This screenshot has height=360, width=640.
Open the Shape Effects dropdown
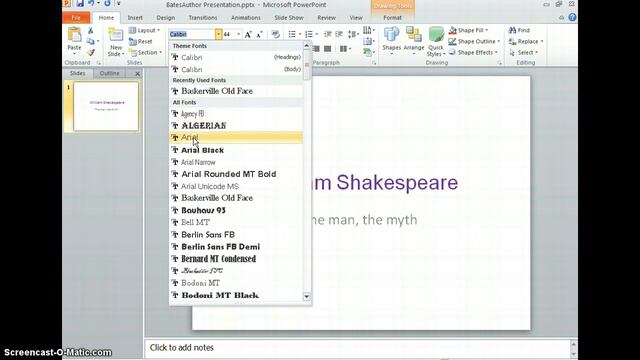pos(473,52)
